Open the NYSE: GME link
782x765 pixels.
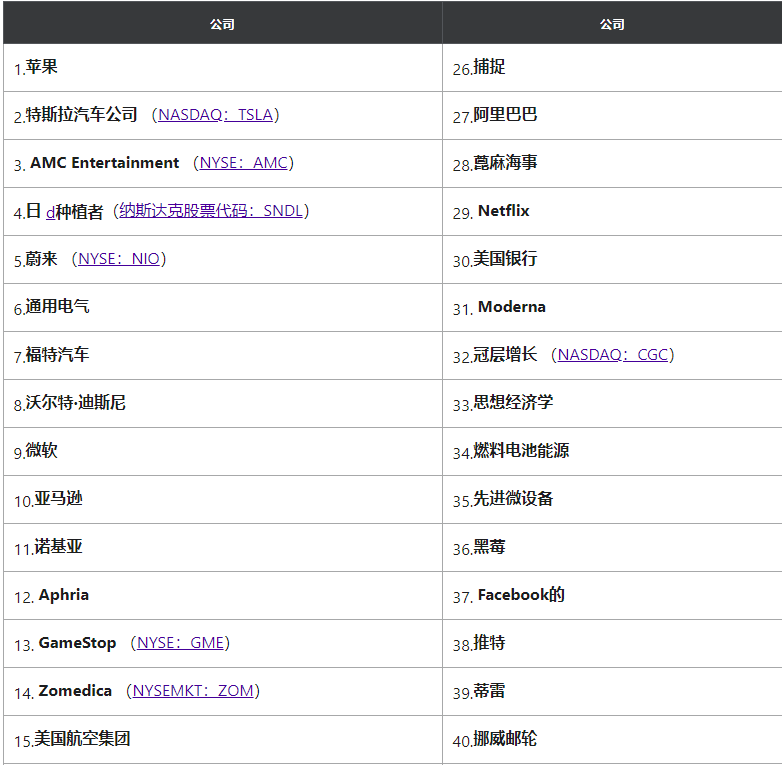[181, 643]
